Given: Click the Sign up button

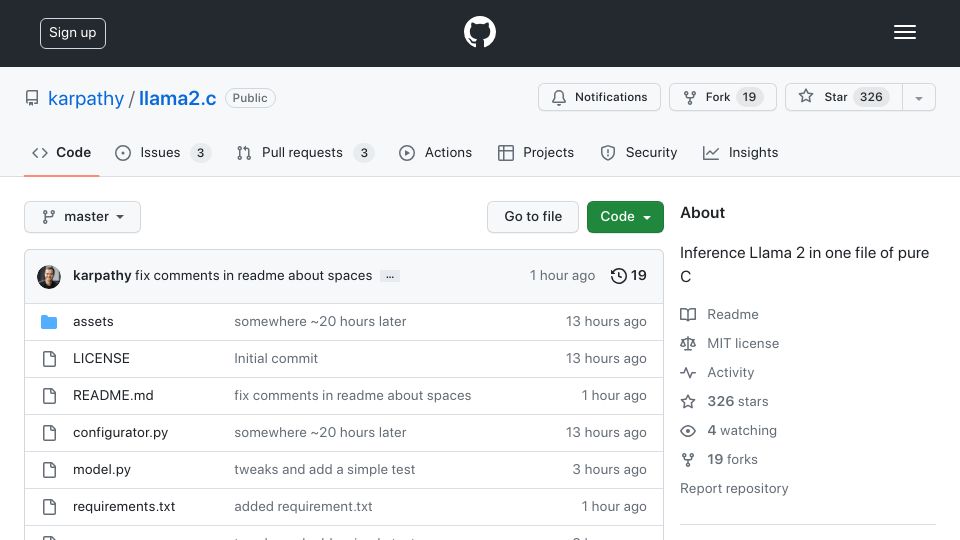Looking at the screenshot, I should [x=73, y=33].
